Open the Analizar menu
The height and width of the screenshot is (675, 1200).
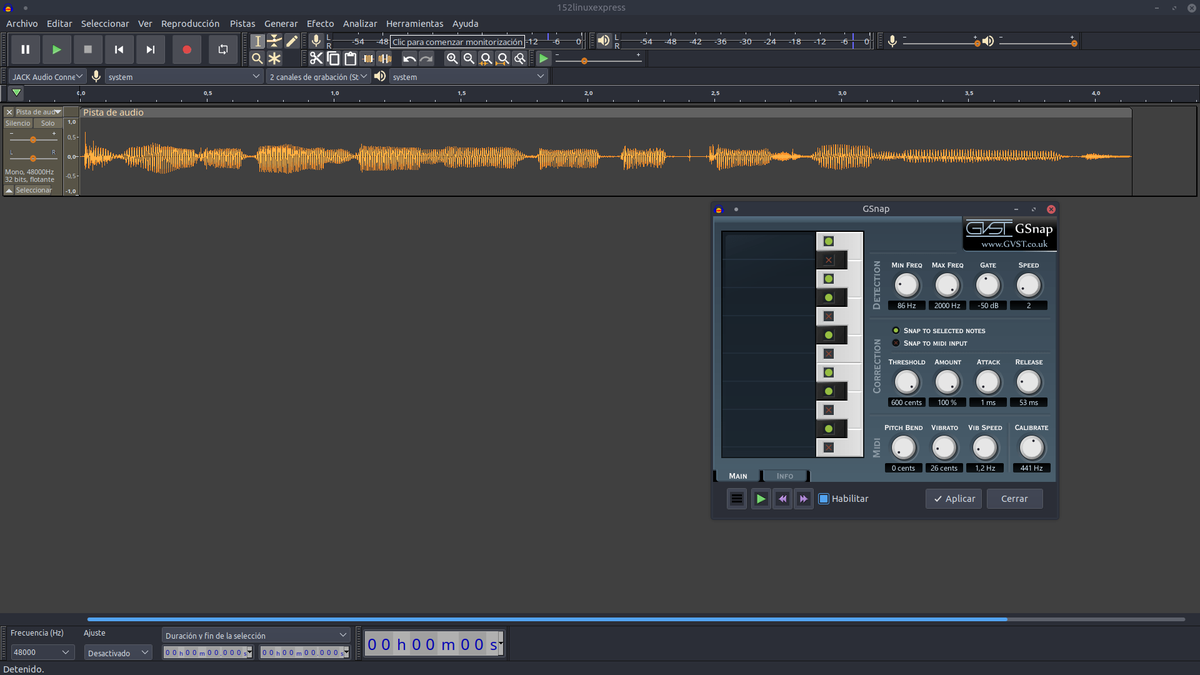[360, 23]
